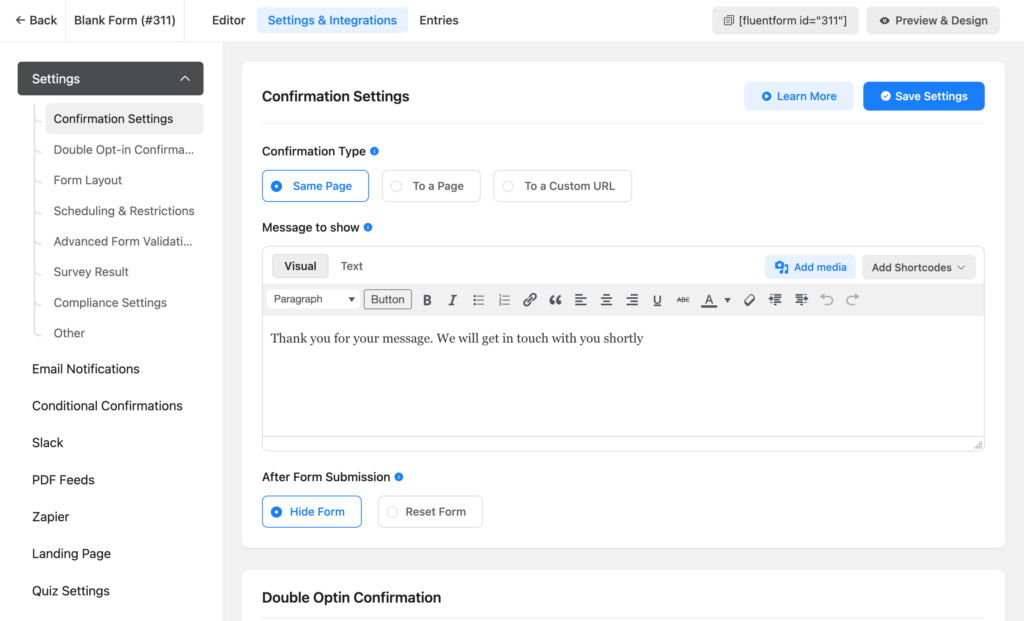Apply bold formatting in the editor toolbar
This screenshot has width=1024, height=621.
[427, 299]
